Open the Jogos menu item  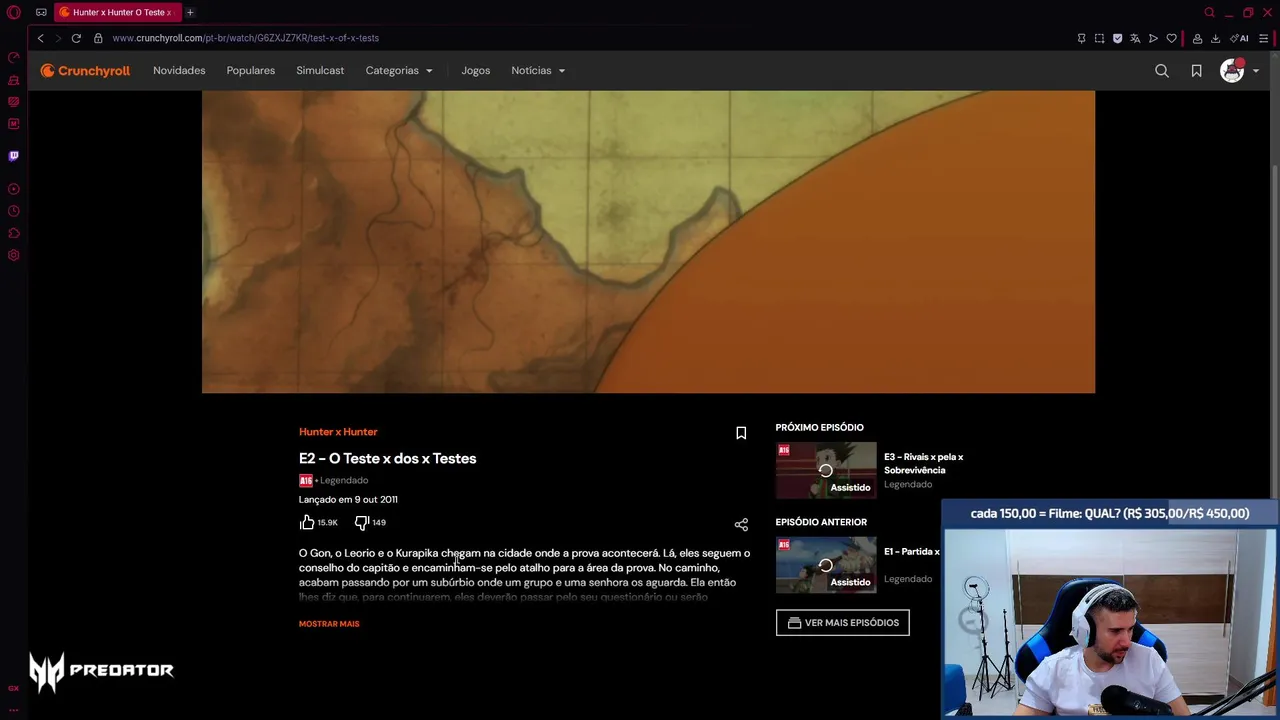pos(476,71)
